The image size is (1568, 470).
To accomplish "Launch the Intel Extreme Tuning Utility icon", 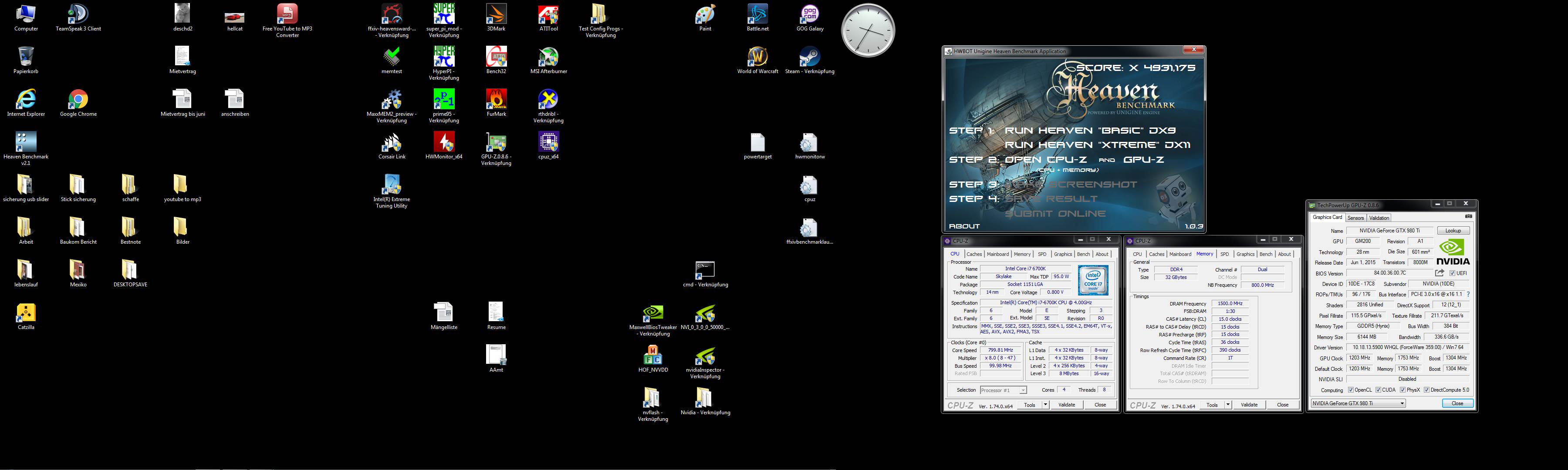I will click(x=392, y=191).
